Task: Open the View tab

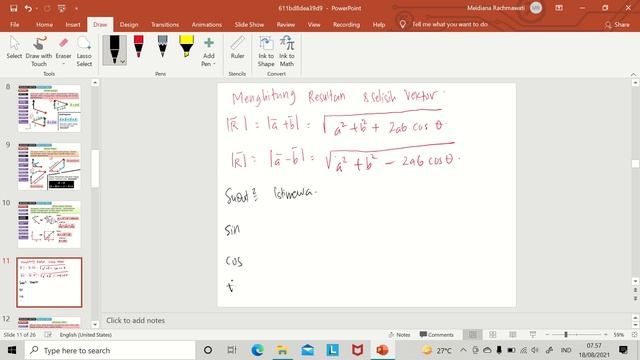Action: click(x=314, y=24)
